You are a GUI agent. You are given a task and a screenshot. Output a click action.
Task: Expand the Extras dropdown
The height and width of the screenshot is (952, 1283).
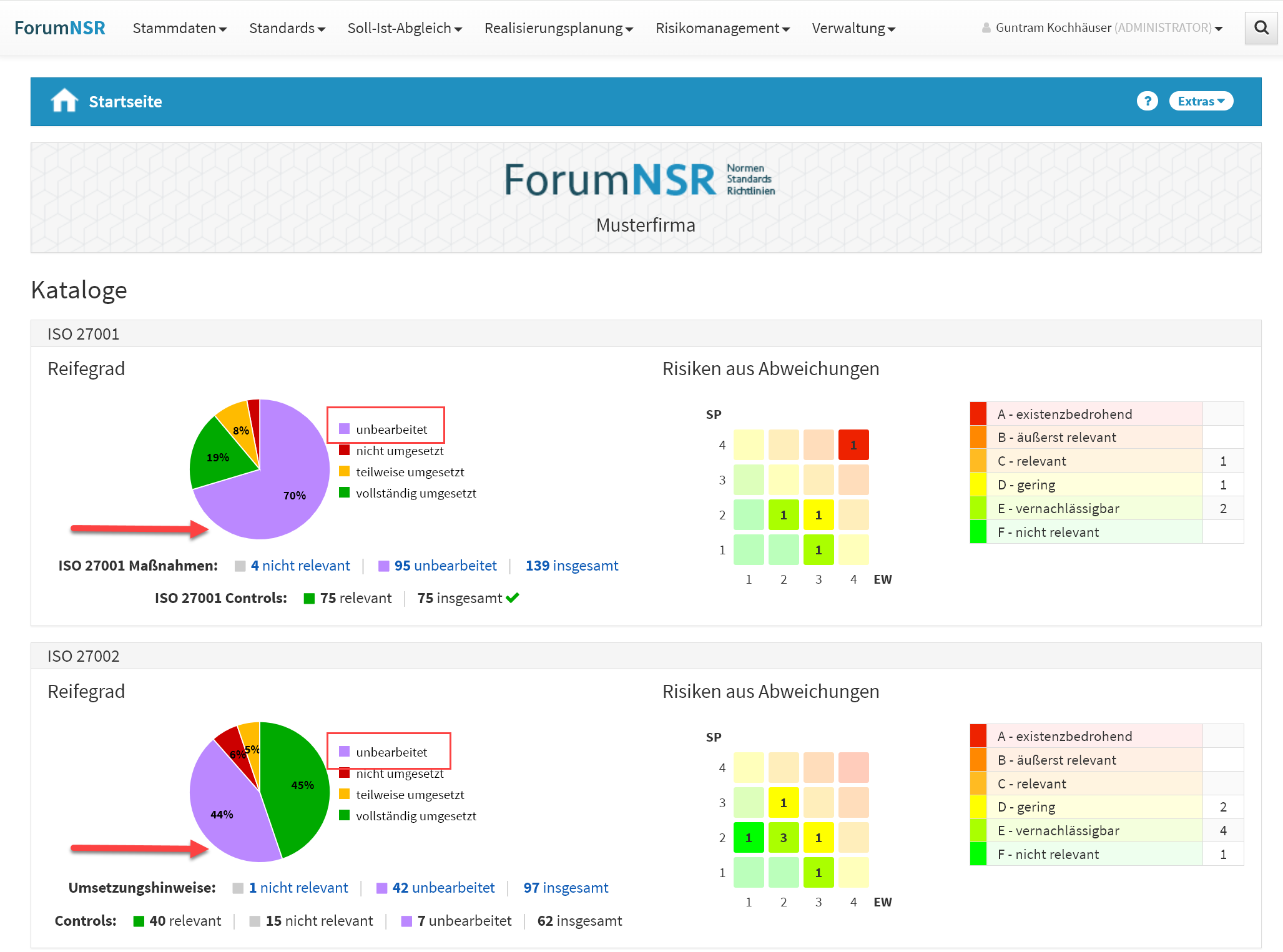coord(1200,101)
